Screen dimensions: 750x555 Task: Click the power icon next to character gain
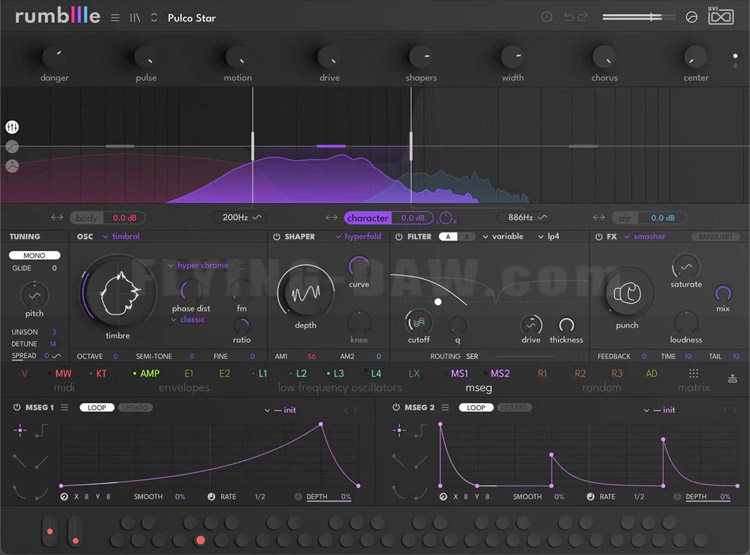446,218
